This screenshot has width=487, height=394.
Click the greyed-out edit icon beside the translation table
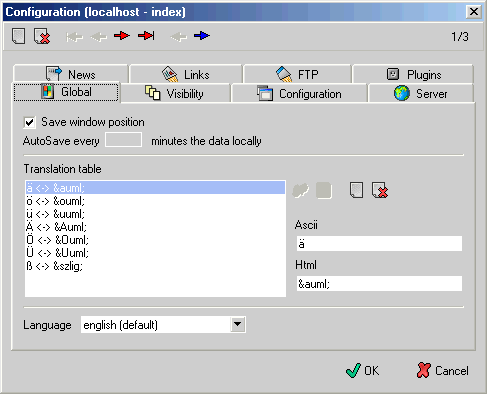pyautogui.click(x=300, y=190)
